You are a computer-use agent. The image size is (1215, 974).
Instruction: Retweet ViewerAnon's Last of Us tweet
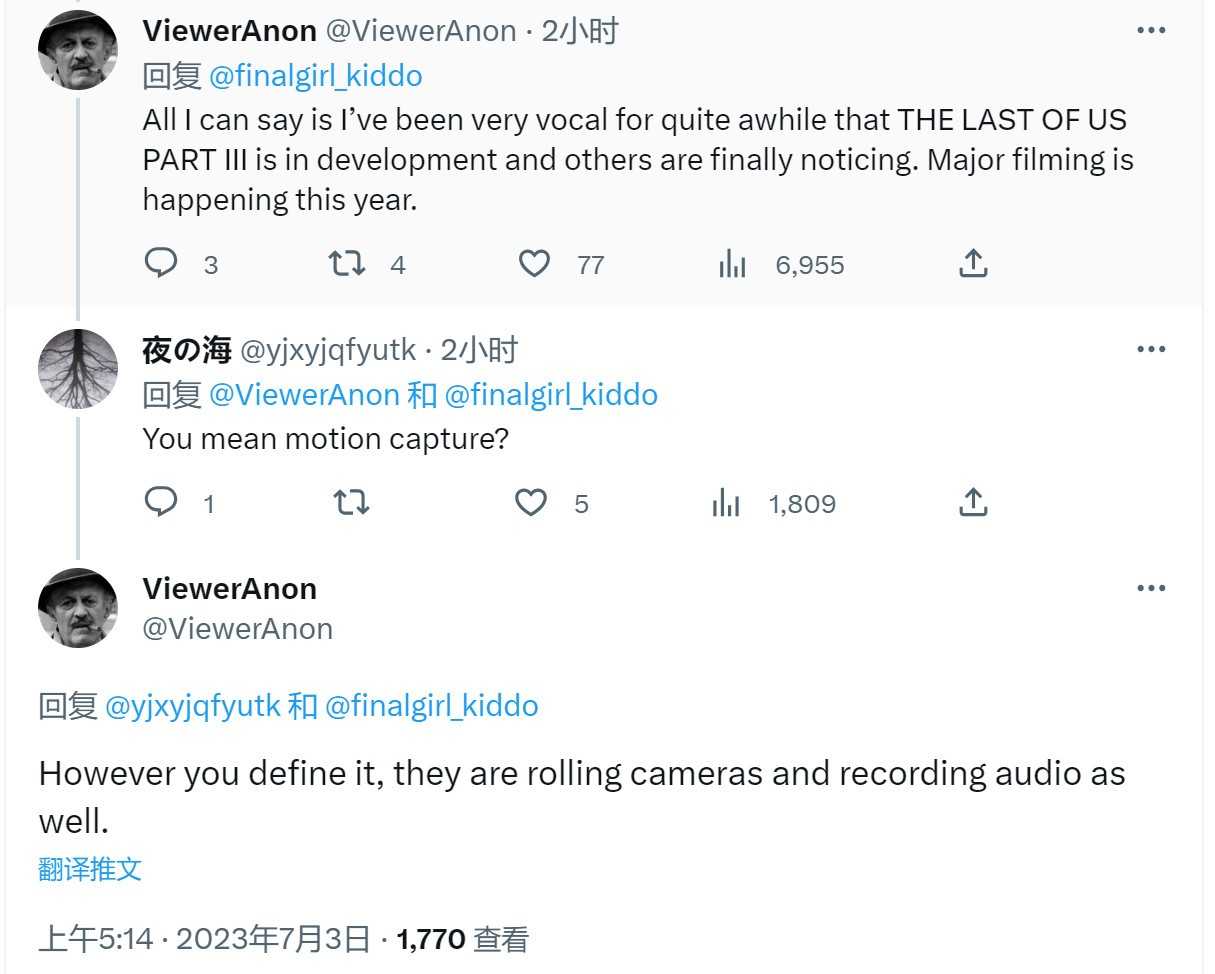[x=347, y=263]
